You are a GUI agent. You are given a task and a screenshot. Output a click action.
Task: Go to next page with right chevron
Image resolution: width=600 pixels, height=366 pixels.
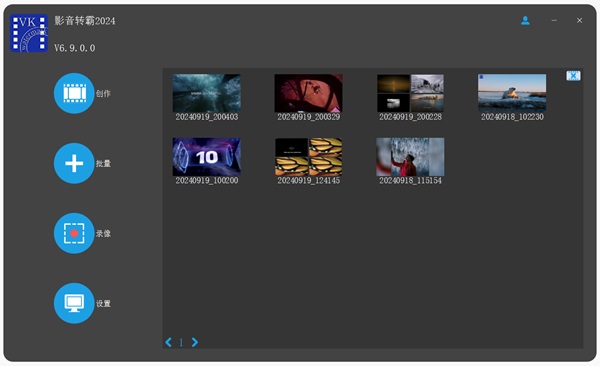pos(194,342)
